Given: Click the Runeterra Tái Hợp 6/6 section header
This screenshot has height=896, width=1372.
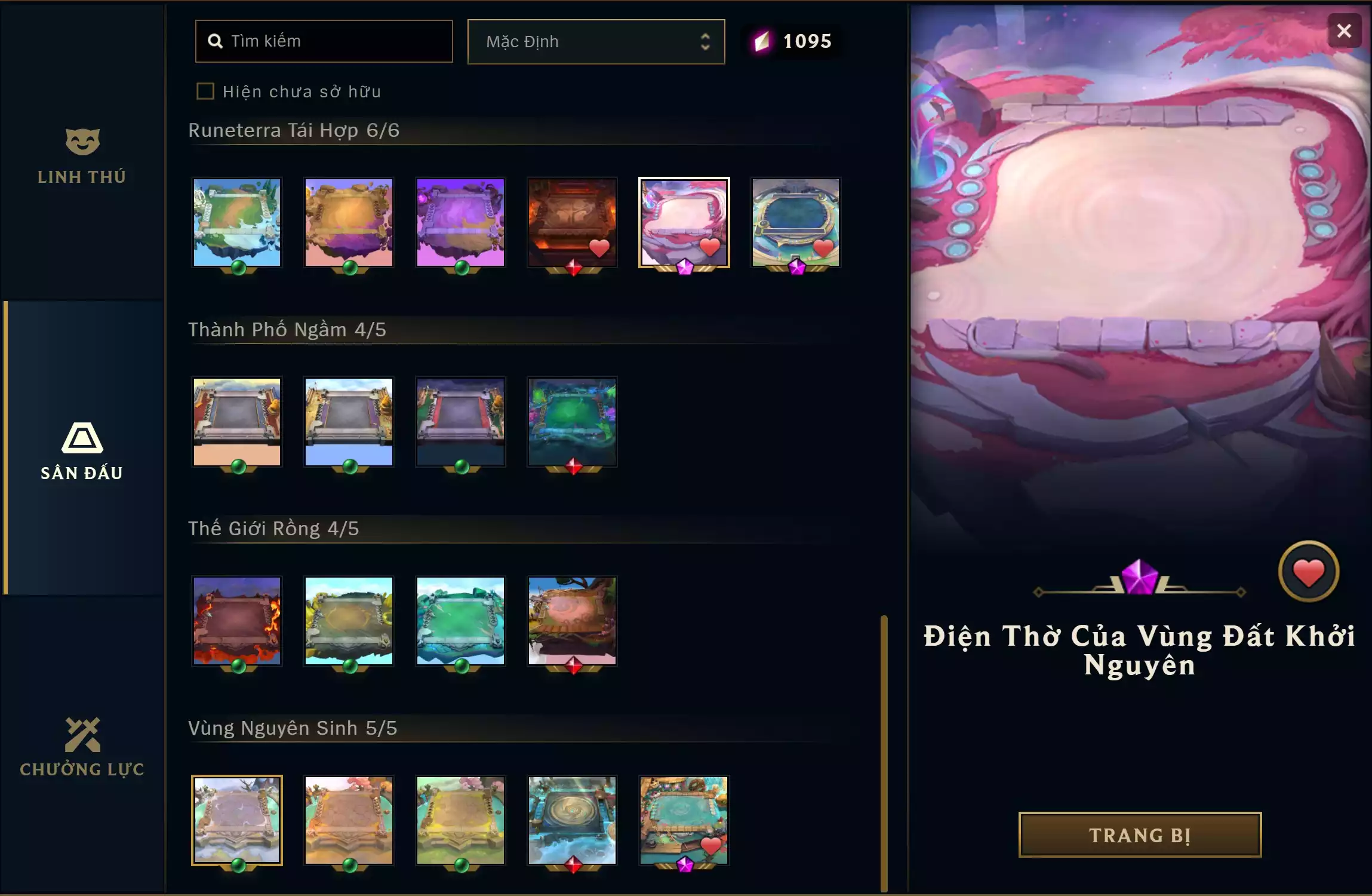Looking at the screenshot, I should [294, 130].
